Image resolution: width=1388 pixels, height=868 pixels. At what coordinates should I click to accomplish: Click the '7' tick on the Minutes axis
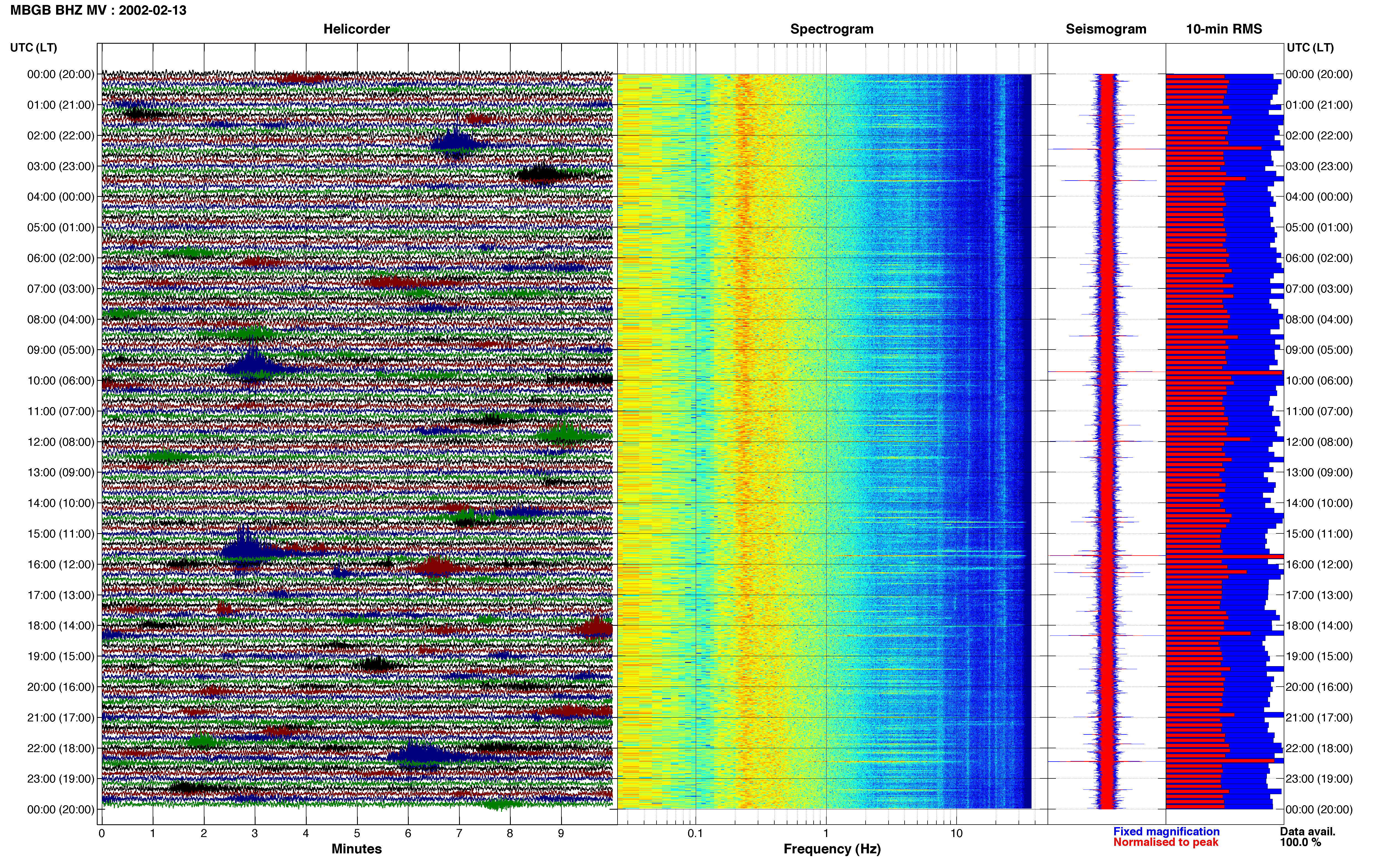(459, 833)
